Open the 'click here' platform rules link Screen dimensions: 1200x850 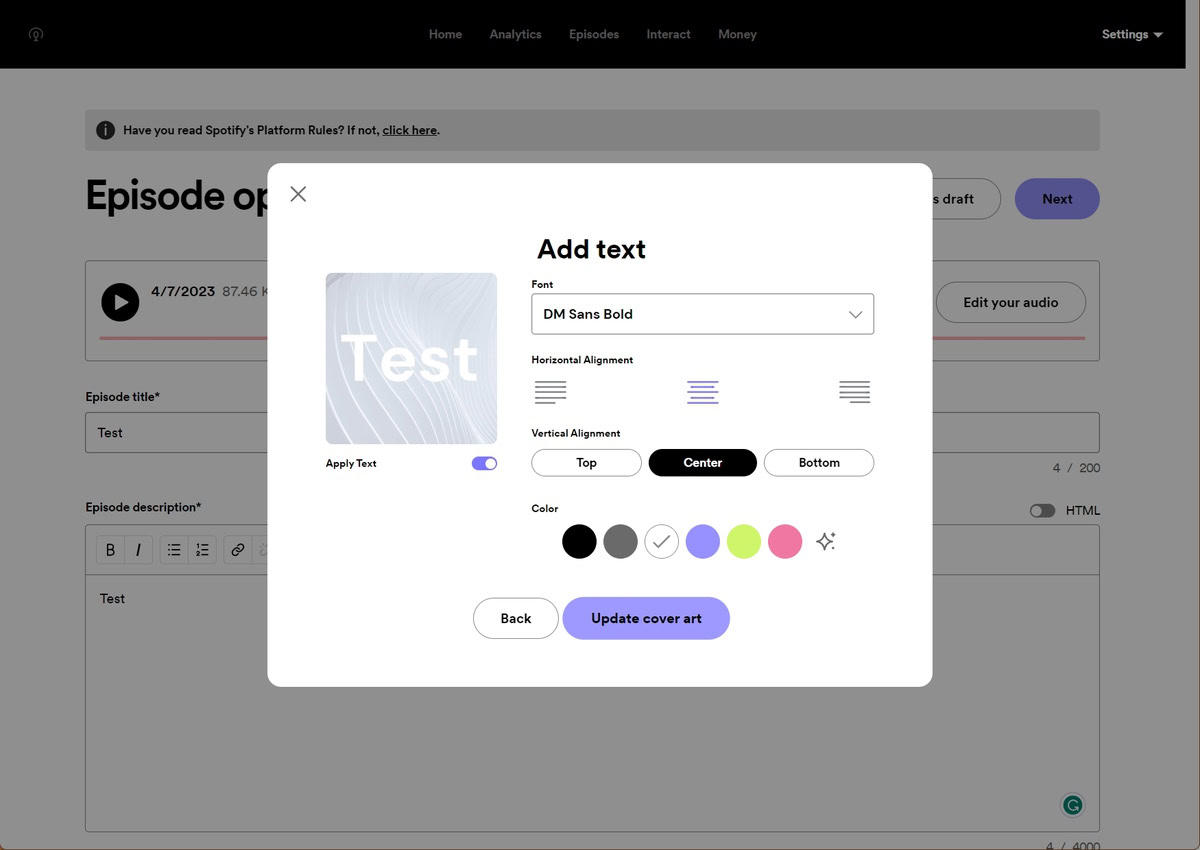point(409,130)
